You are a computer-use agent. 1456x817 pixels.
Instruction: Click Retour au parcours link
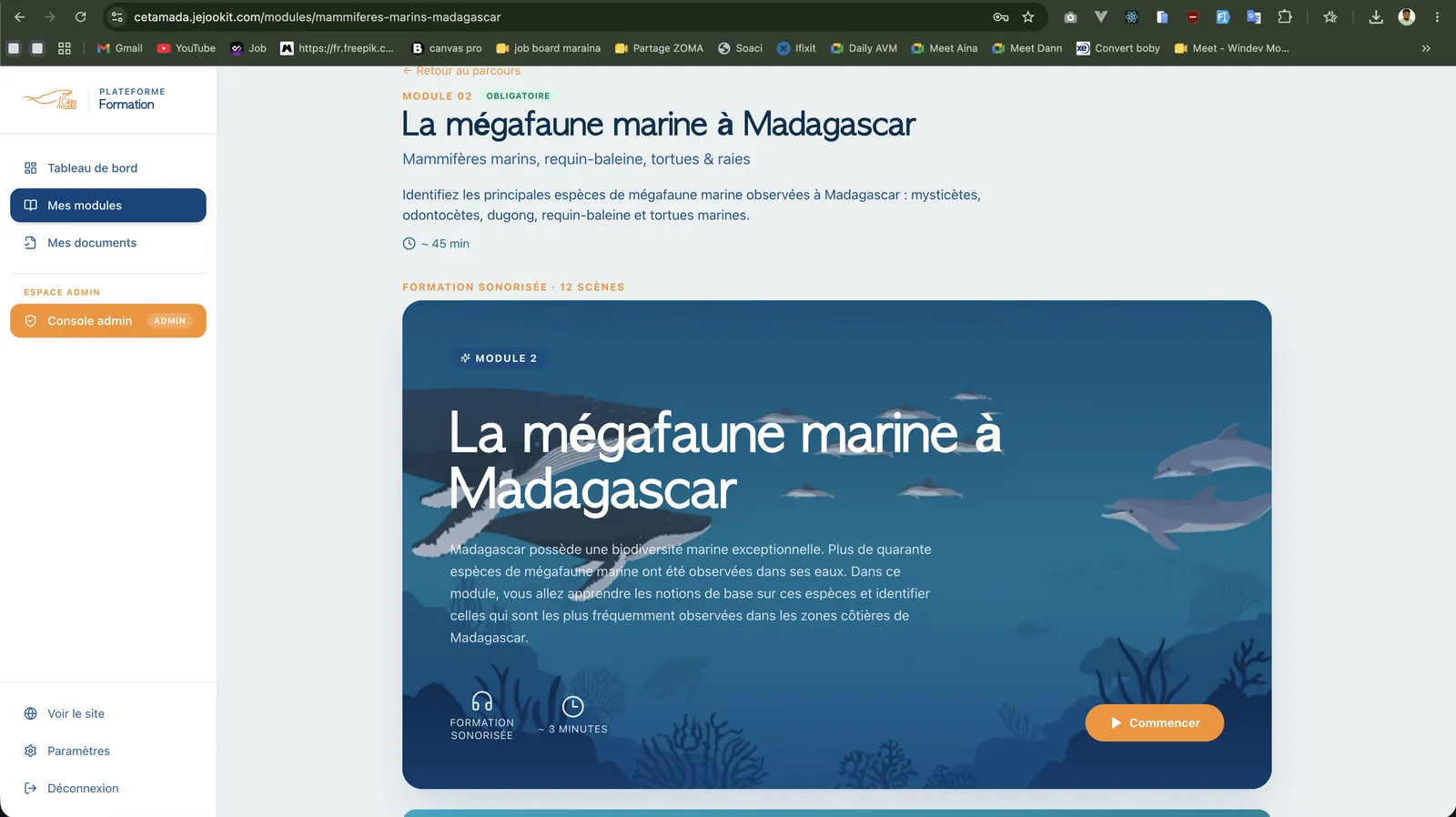pos(461,71)
